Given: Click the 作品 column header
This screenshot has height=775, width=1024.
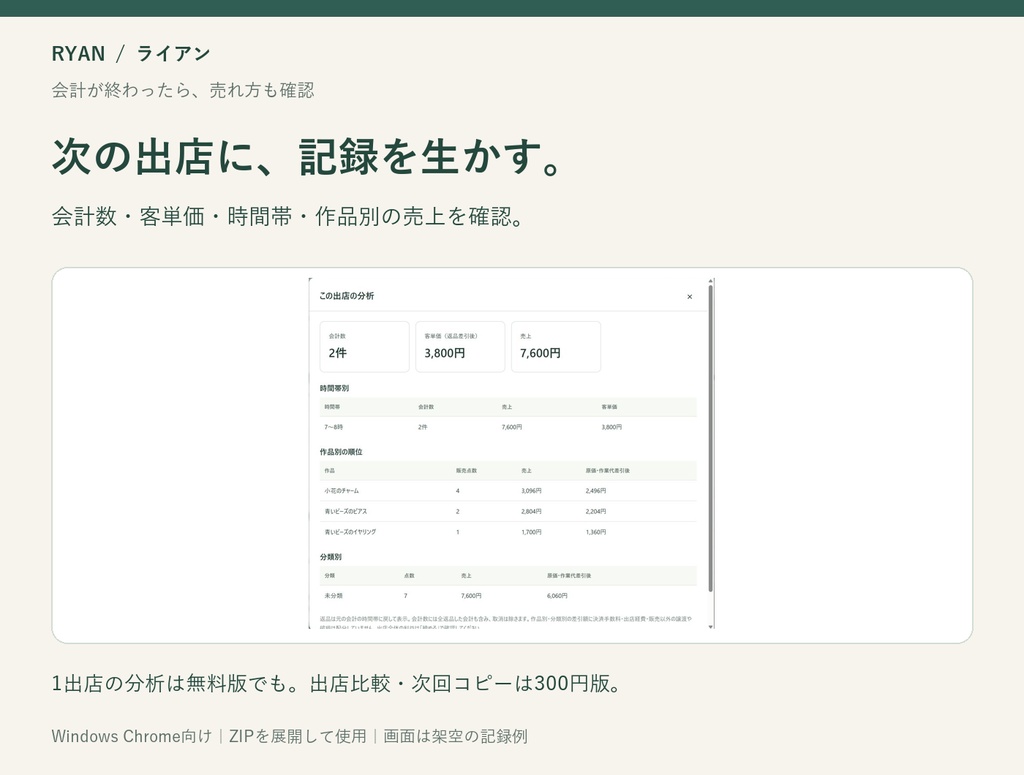Looking at the screenshot, I should [x=329, y=471].
